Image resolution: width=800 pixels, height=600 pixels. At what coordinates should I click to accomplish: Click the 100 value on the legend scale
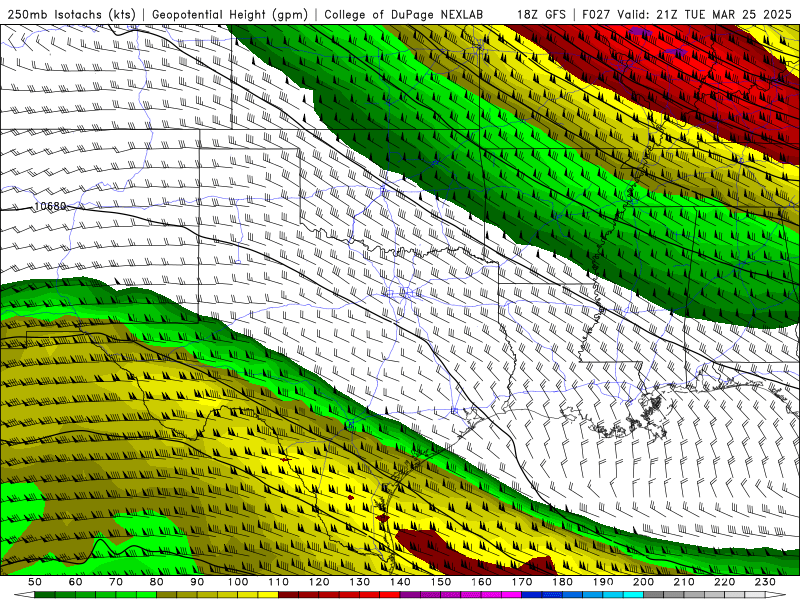point(238,582)
